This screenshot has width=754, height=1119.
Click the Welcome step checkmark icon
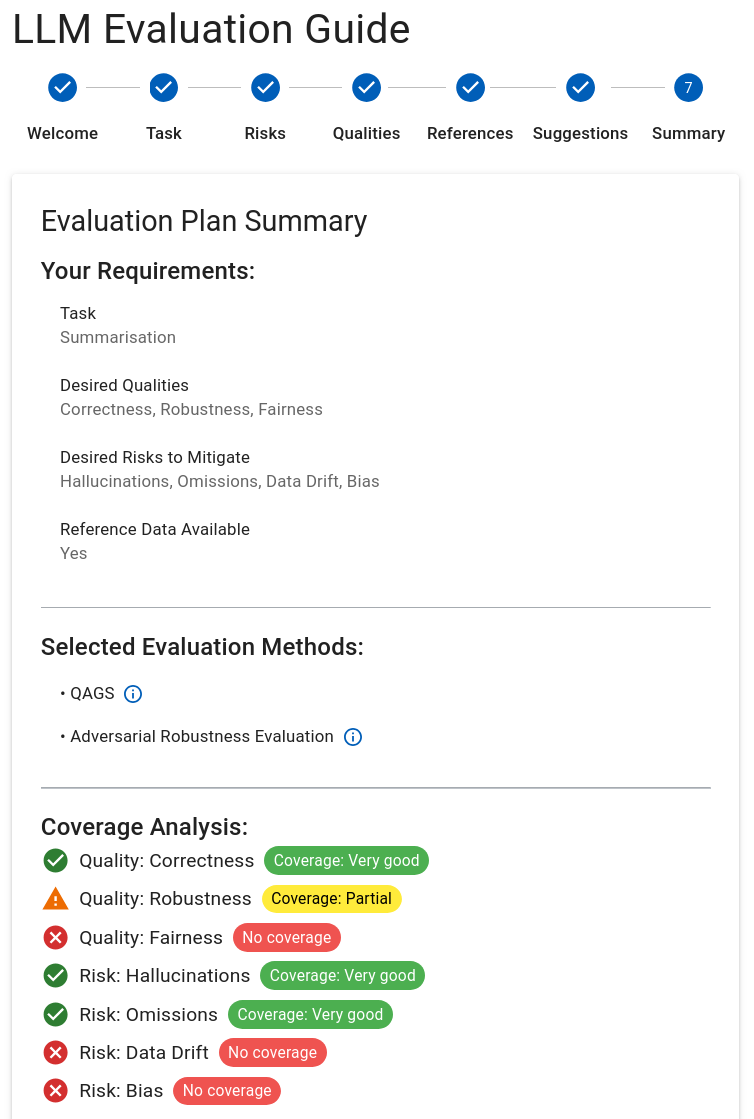pos(62,88)
